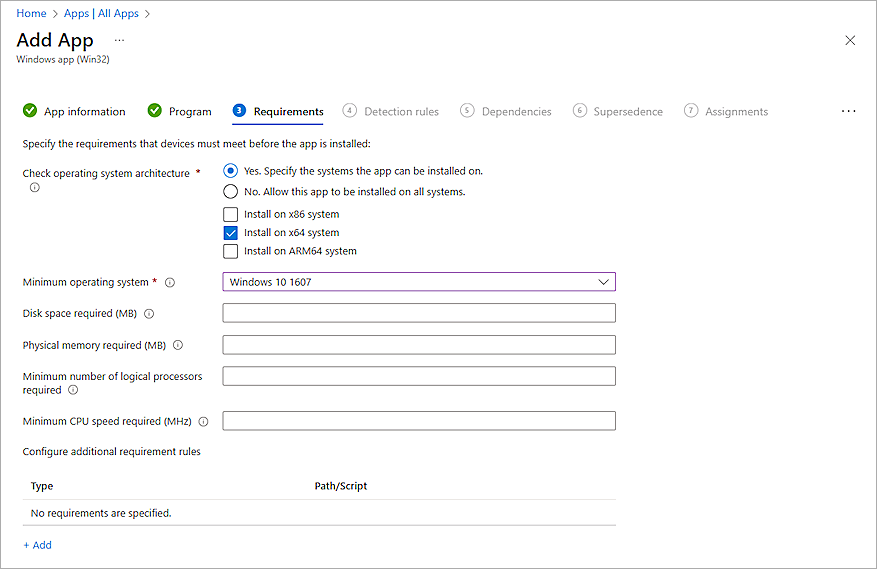Viewport: 877px width, 569px height.
Task: Click the Physical memory required input field
Action: 419,345
